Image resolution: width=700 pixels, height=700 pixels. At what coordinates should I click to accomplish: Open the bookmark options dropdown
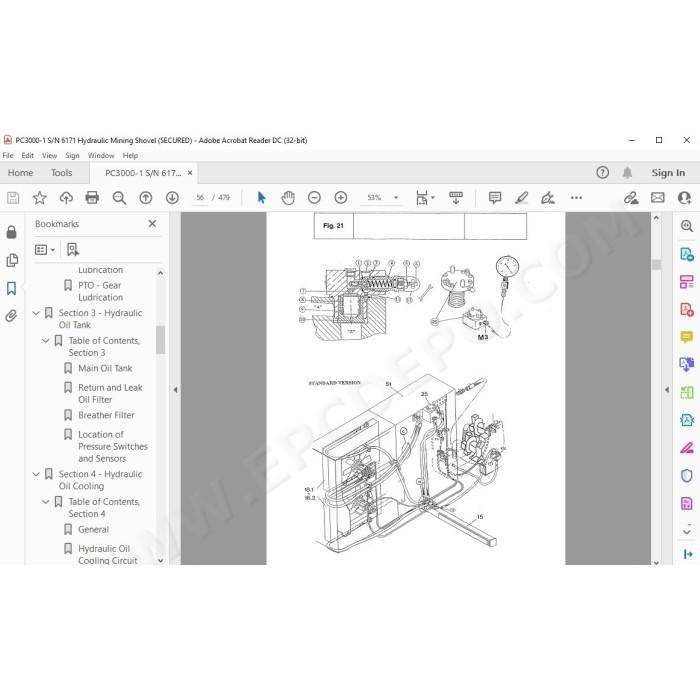pyautogui.click(x=45, y=250)
